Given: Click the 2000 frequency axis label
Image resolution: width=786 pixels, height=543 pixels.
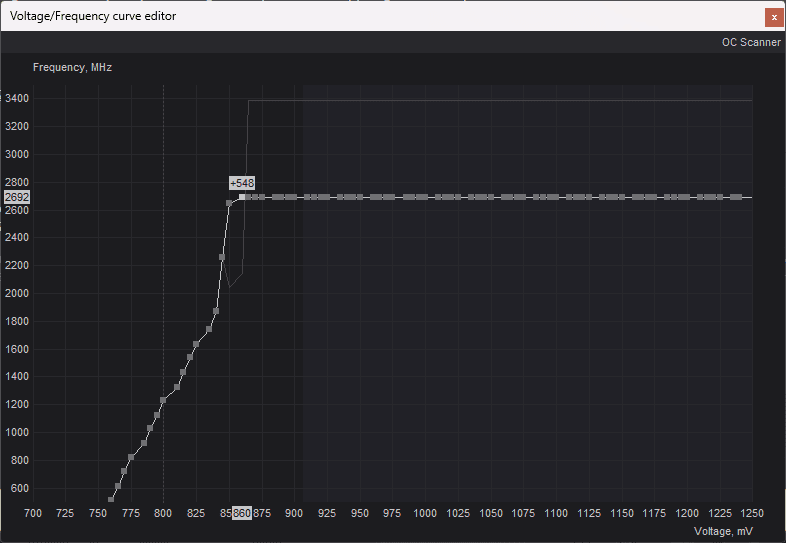Looking at the screenshot, I should coord(17,293).
